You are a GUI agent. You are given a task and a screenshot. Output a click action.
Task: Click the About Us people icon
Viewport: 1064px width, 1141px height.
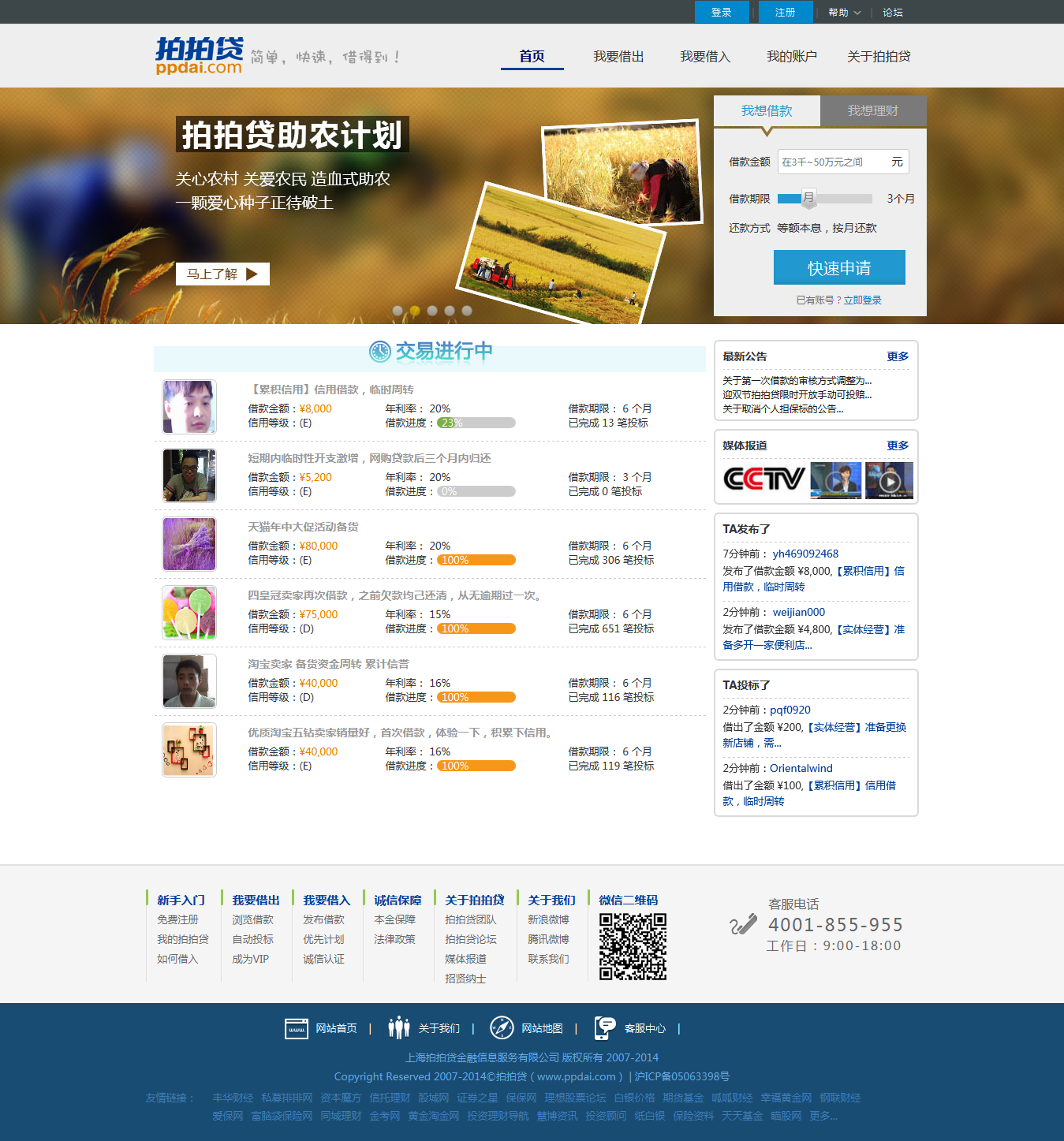click(x=399, y=1027)
